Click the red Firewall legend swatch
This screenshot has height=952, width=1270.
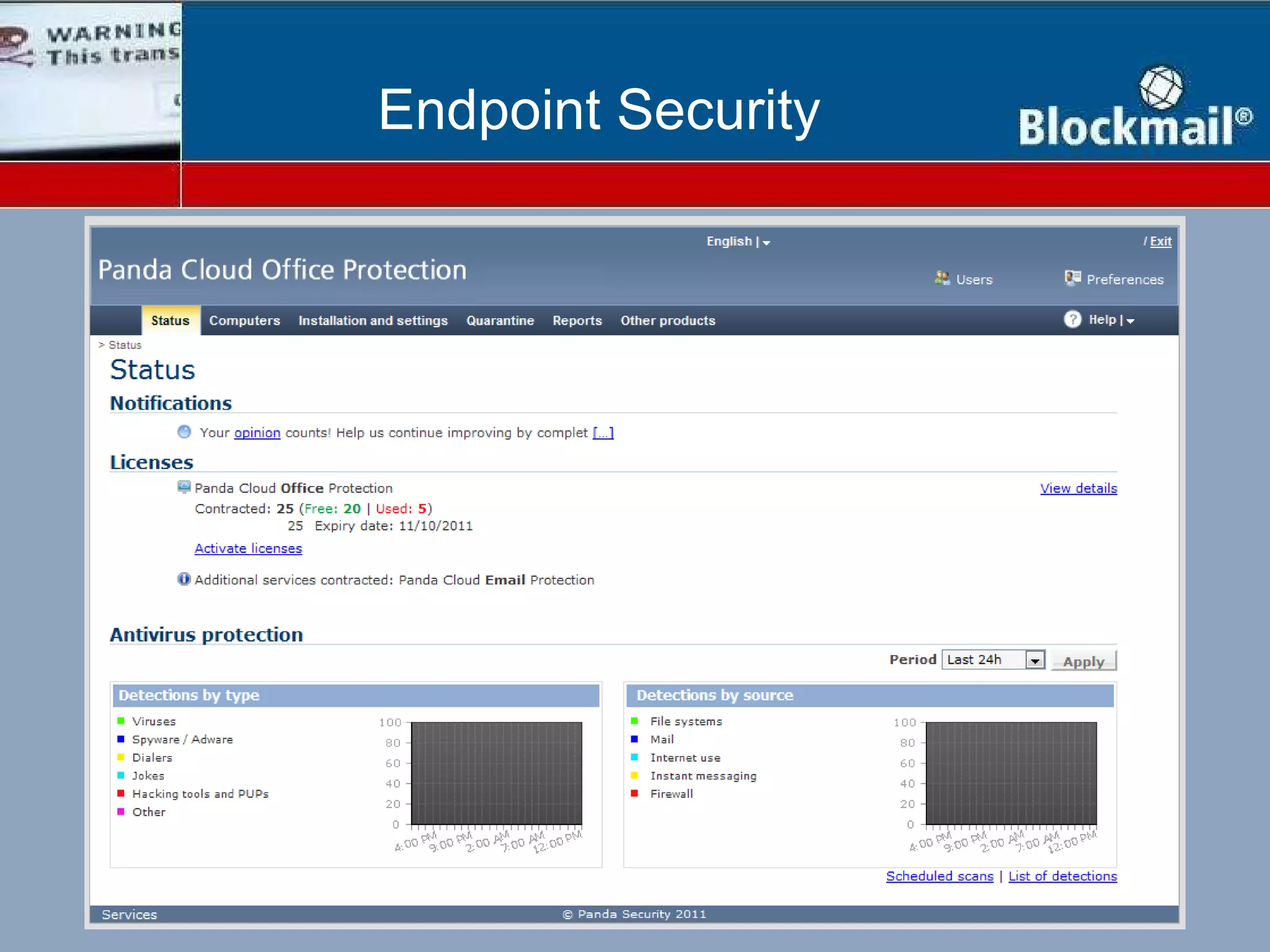[634, 793]
